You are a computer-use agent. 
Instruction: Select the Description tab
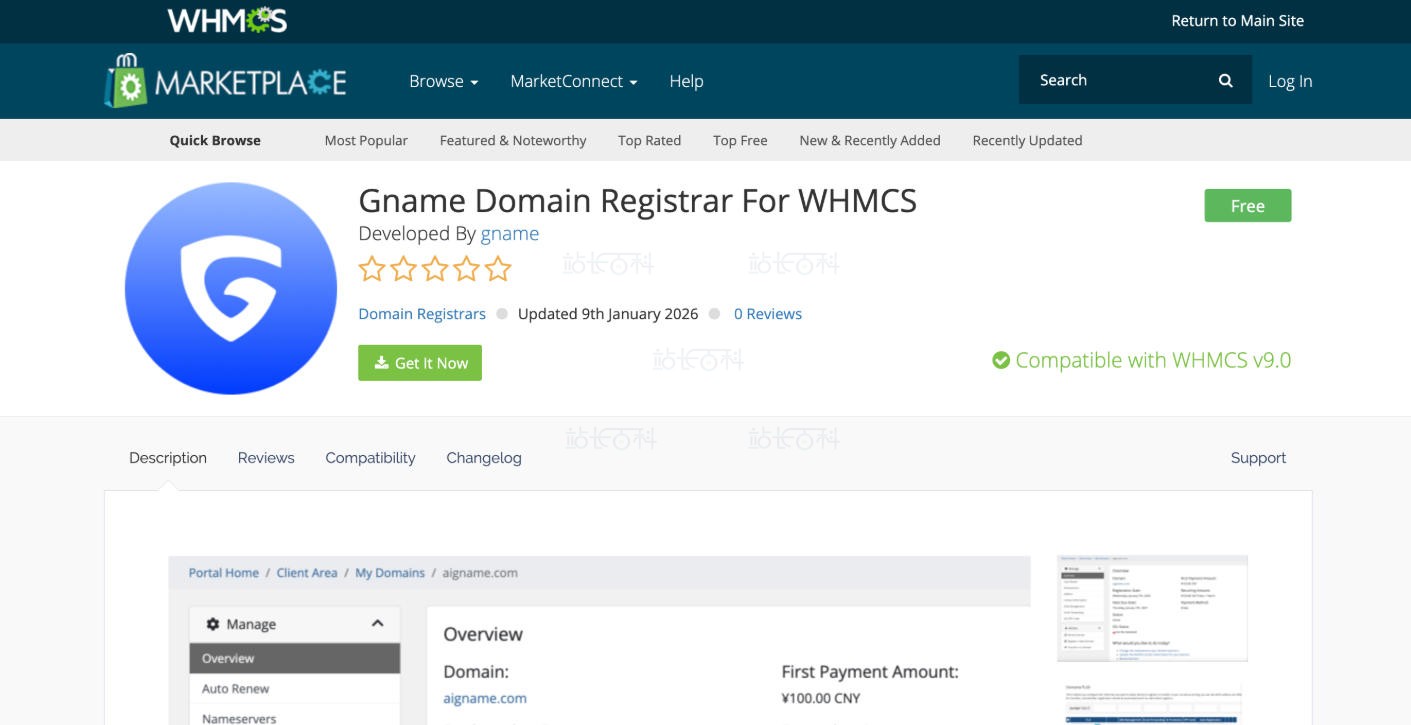click(x=168, y=458)
